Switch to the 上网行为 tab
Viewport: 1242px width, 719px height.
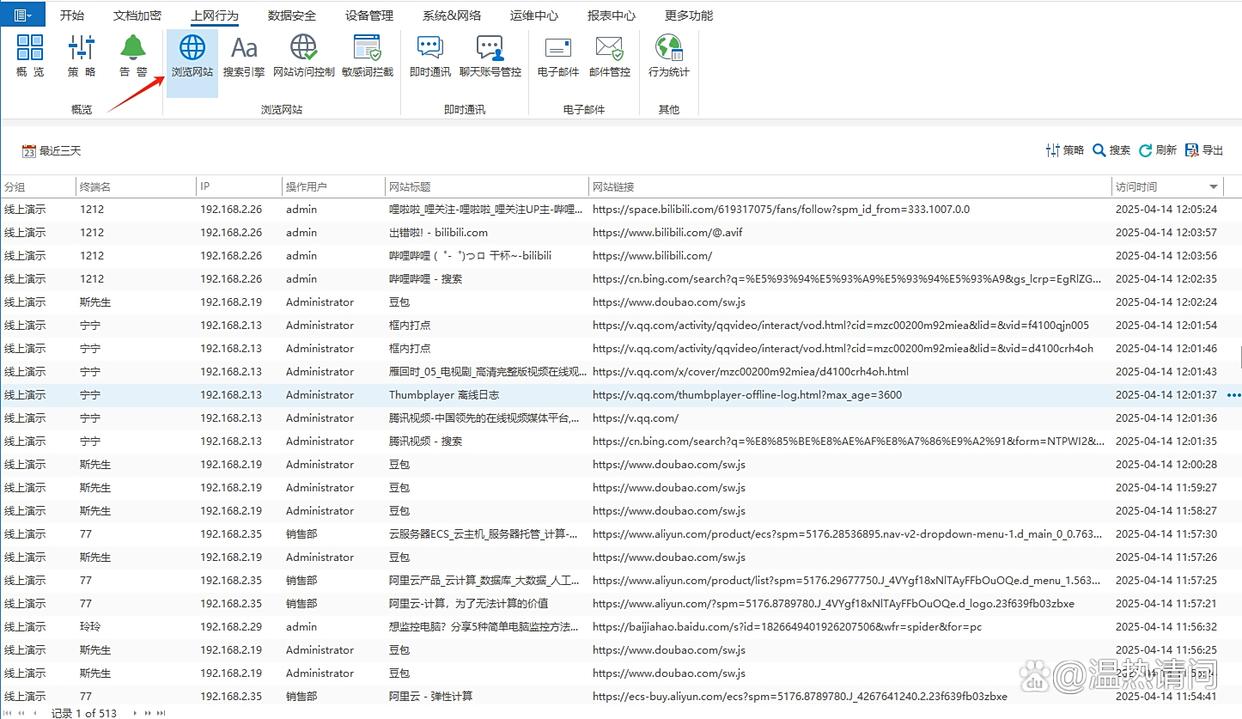click(x=215, y=15)
